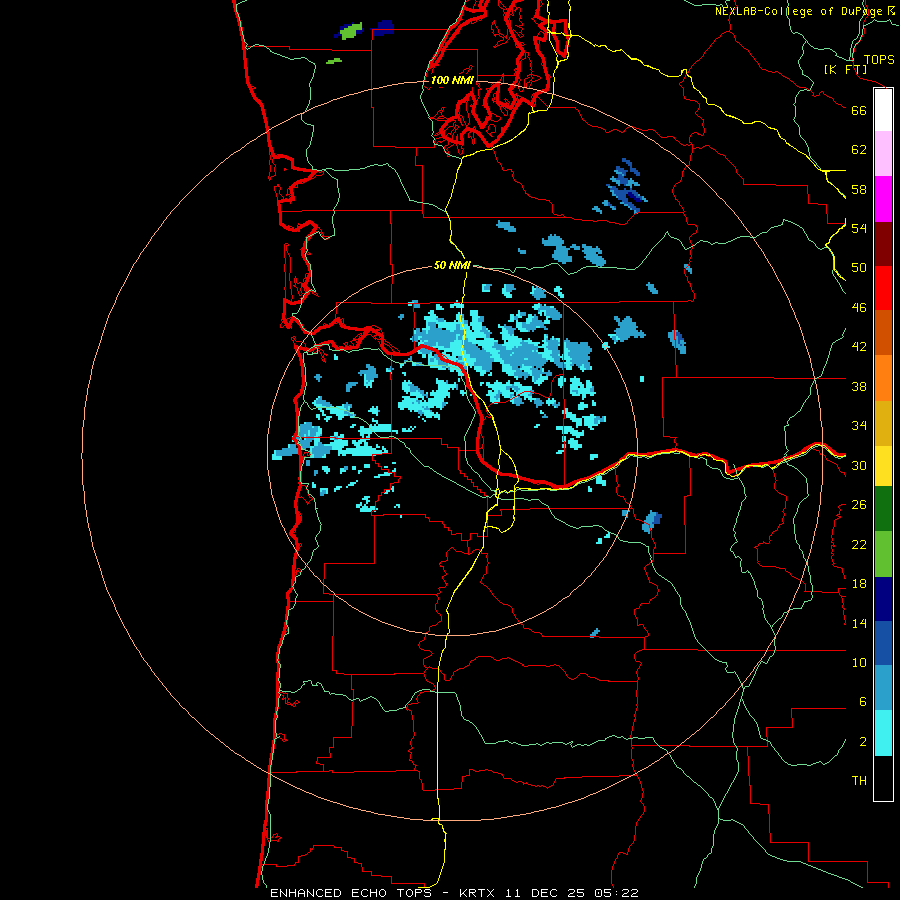The height and width of the screenshot is (900, 900).
Task: Pick the bright red legend swatch
Action: click(x=883, y=288)
